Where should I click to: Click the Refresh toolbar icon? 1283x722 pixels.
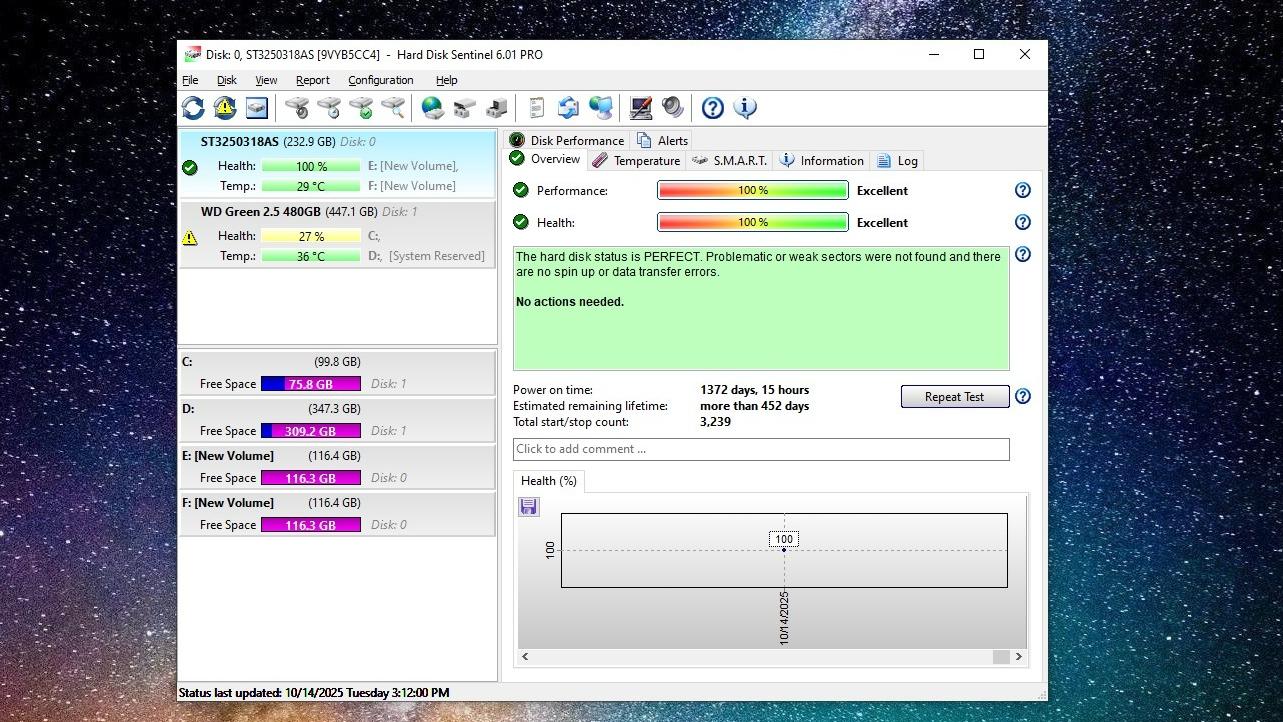(193, 108)
